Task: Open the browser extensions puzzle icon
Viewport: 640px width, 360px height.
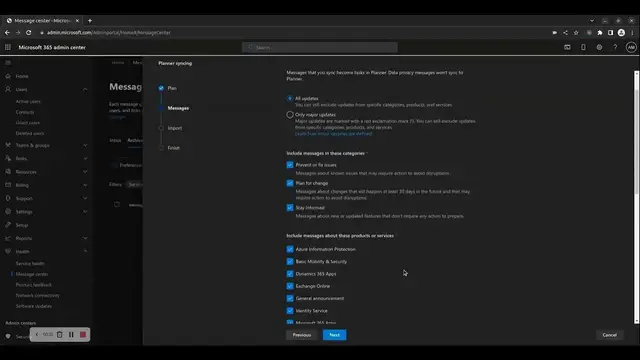Action: [600, 33]
